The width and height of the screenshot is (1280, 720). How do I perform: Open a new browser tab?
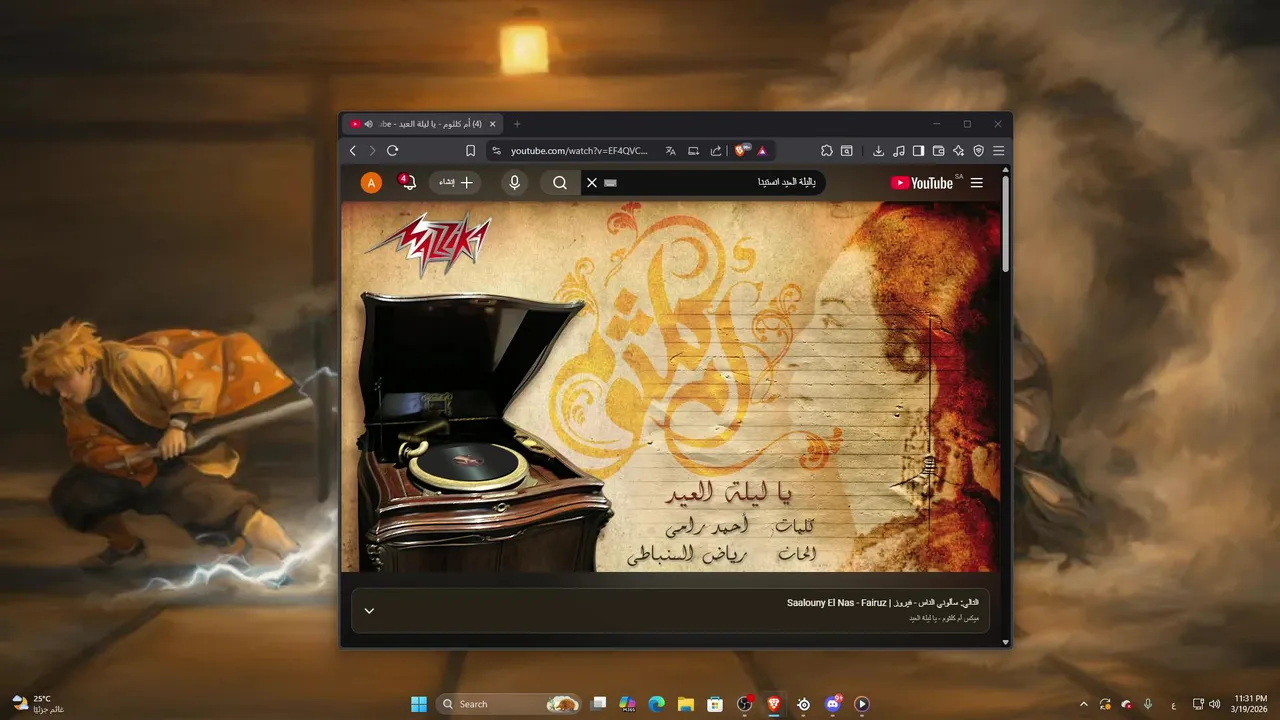(517, 124)
